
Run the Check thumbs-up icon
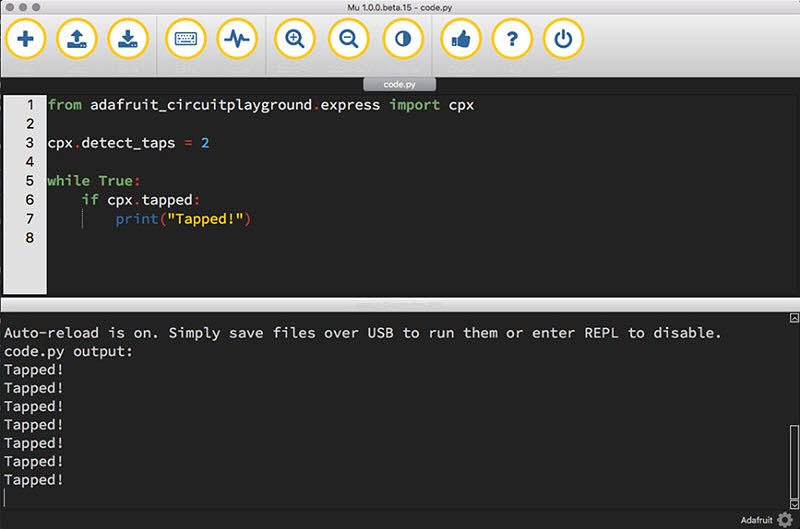[x=461, y=40]
